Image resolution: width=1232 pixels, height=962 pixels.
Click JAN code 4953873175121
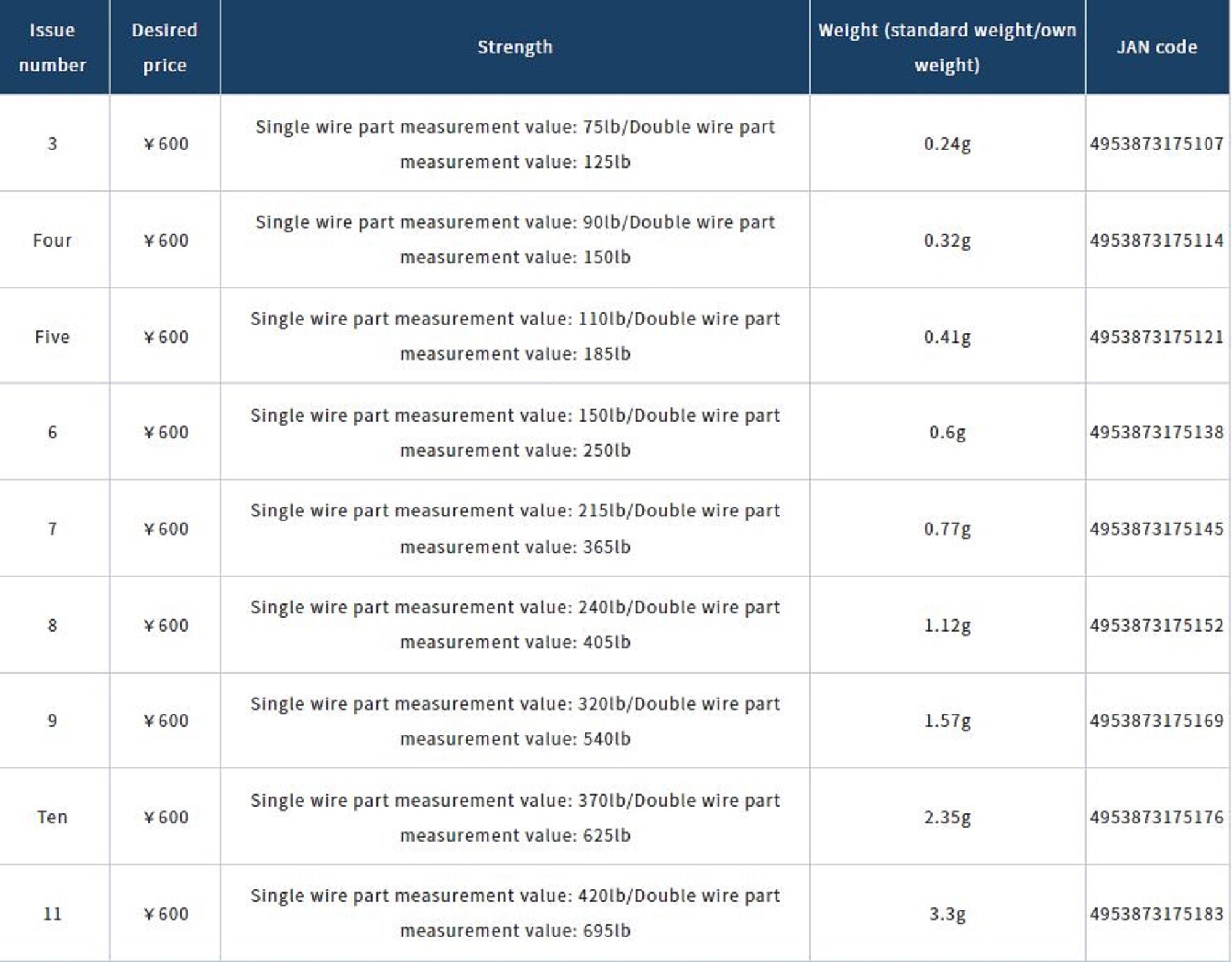[x=1156, y=337]
